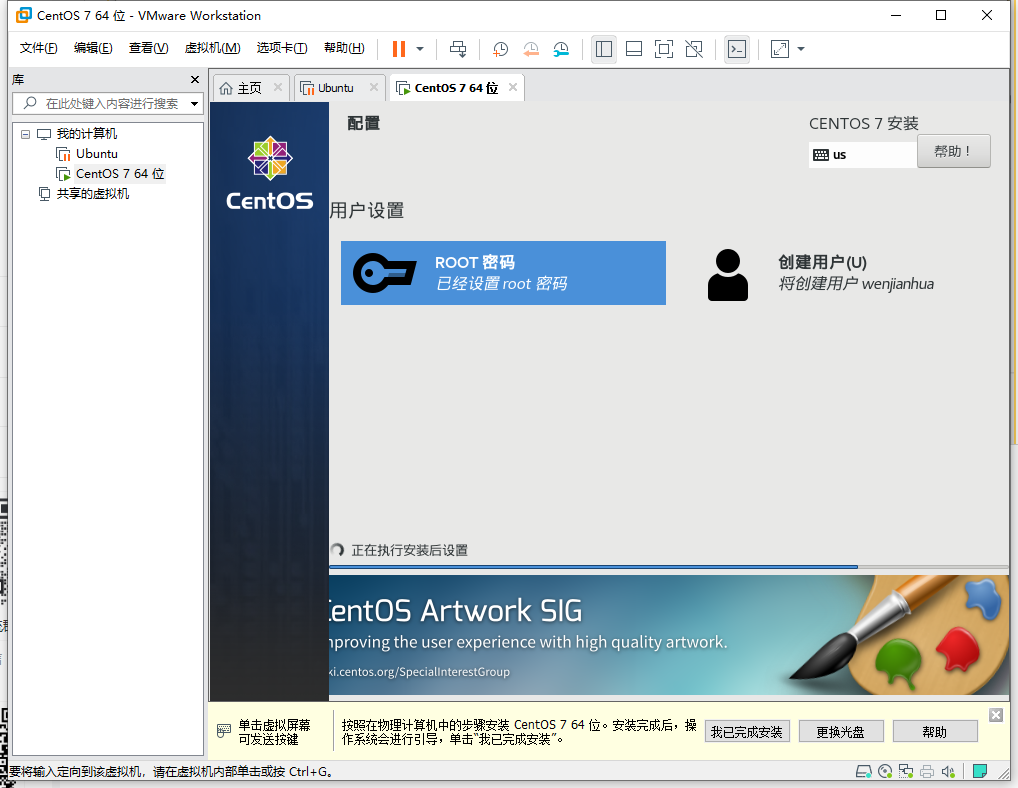Open the ROOT 密码 settings

[503, 273]
